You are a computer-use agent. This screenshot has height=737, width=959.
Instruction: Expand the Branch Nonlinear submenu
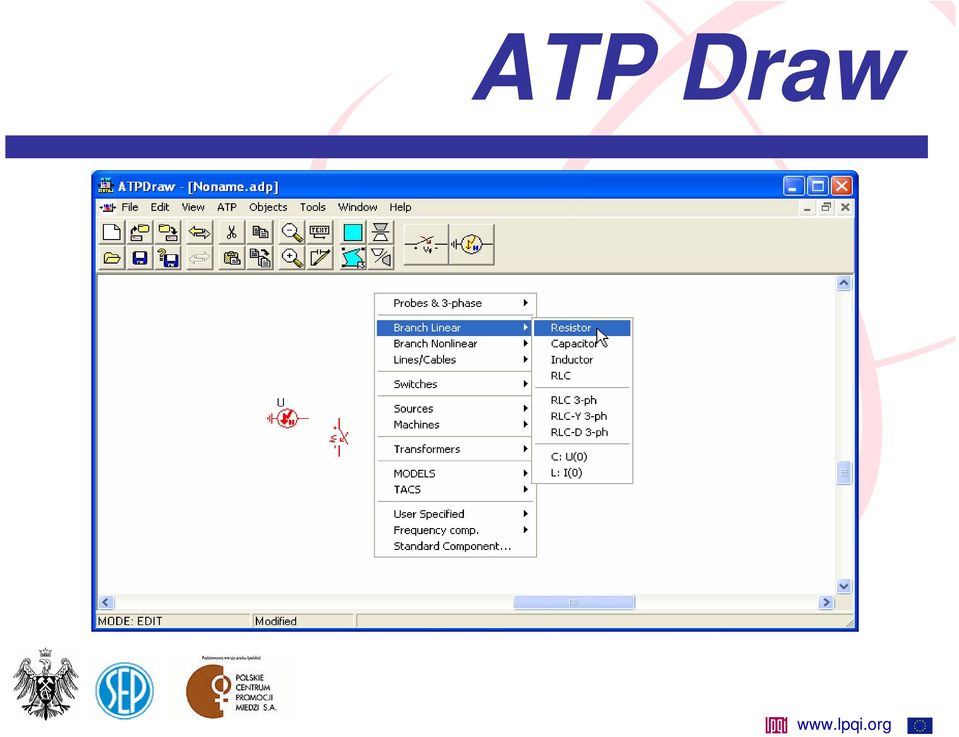(x=456, y=344)
